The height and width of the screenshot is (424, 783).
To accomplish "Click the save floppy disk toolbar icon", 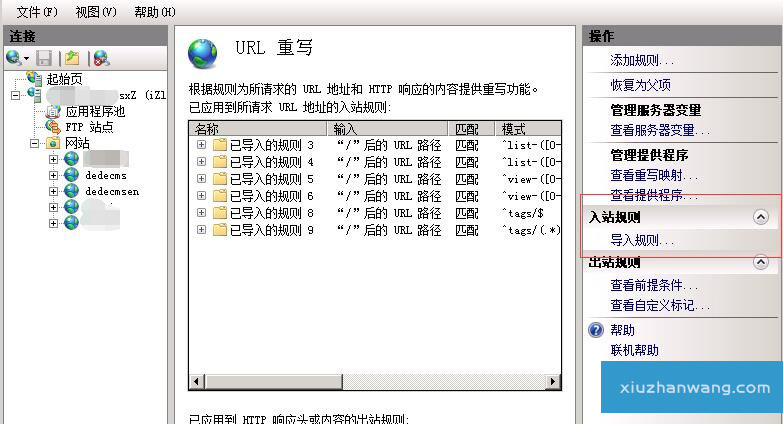I will tap(43, 58).
